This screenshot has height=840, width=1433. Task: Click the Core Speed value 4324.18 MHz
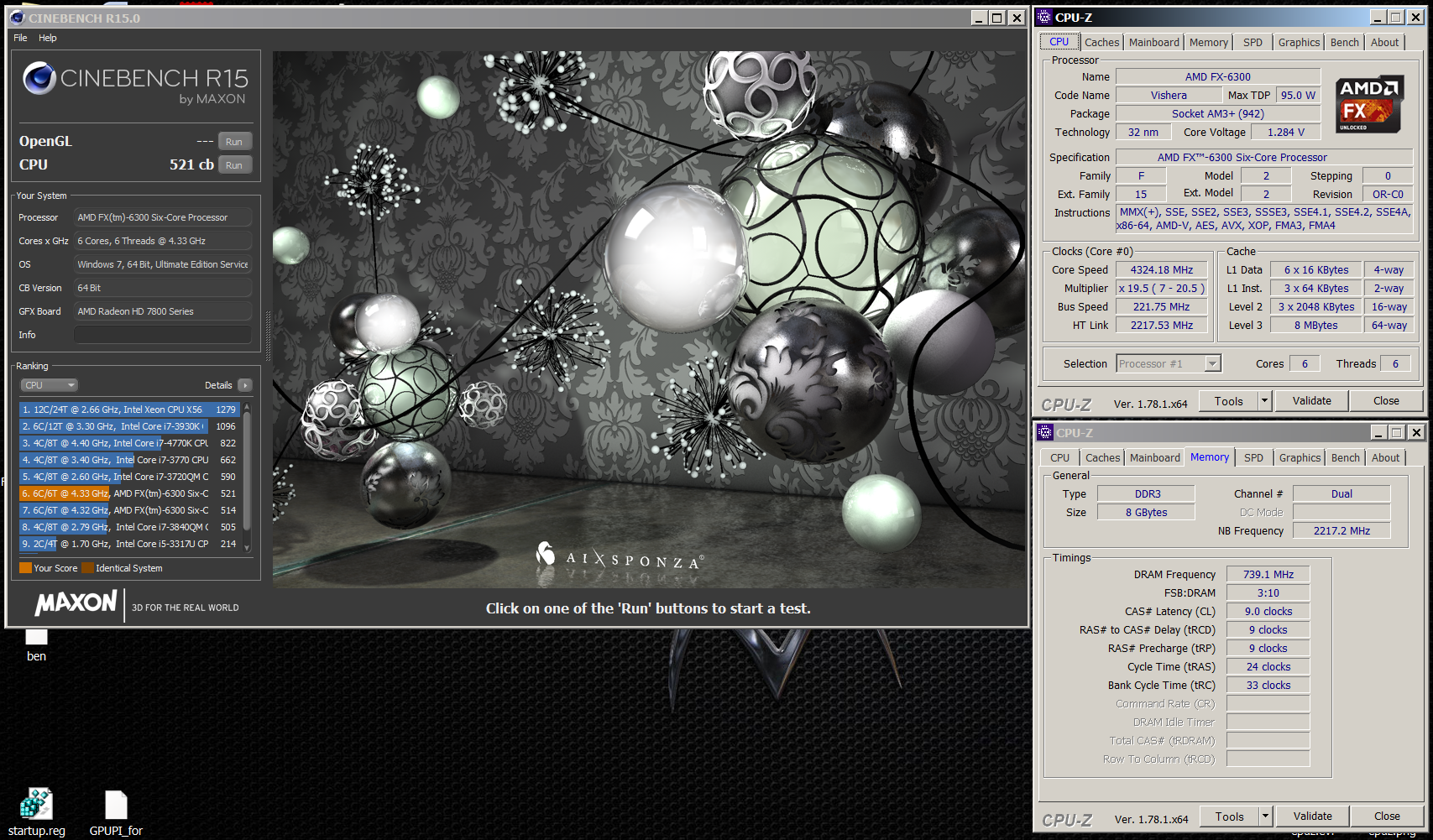pyautogui.click(x=1161, y=269)
